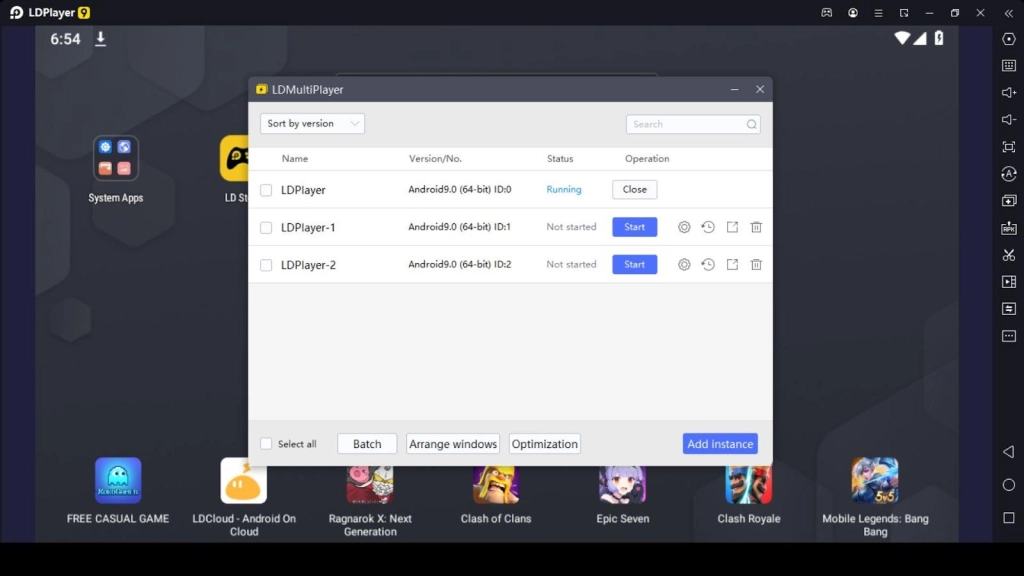Delete LDPlayer-1 using trash icon
The width and height of the screenshot is (1024, 576).
coord(756,227)
